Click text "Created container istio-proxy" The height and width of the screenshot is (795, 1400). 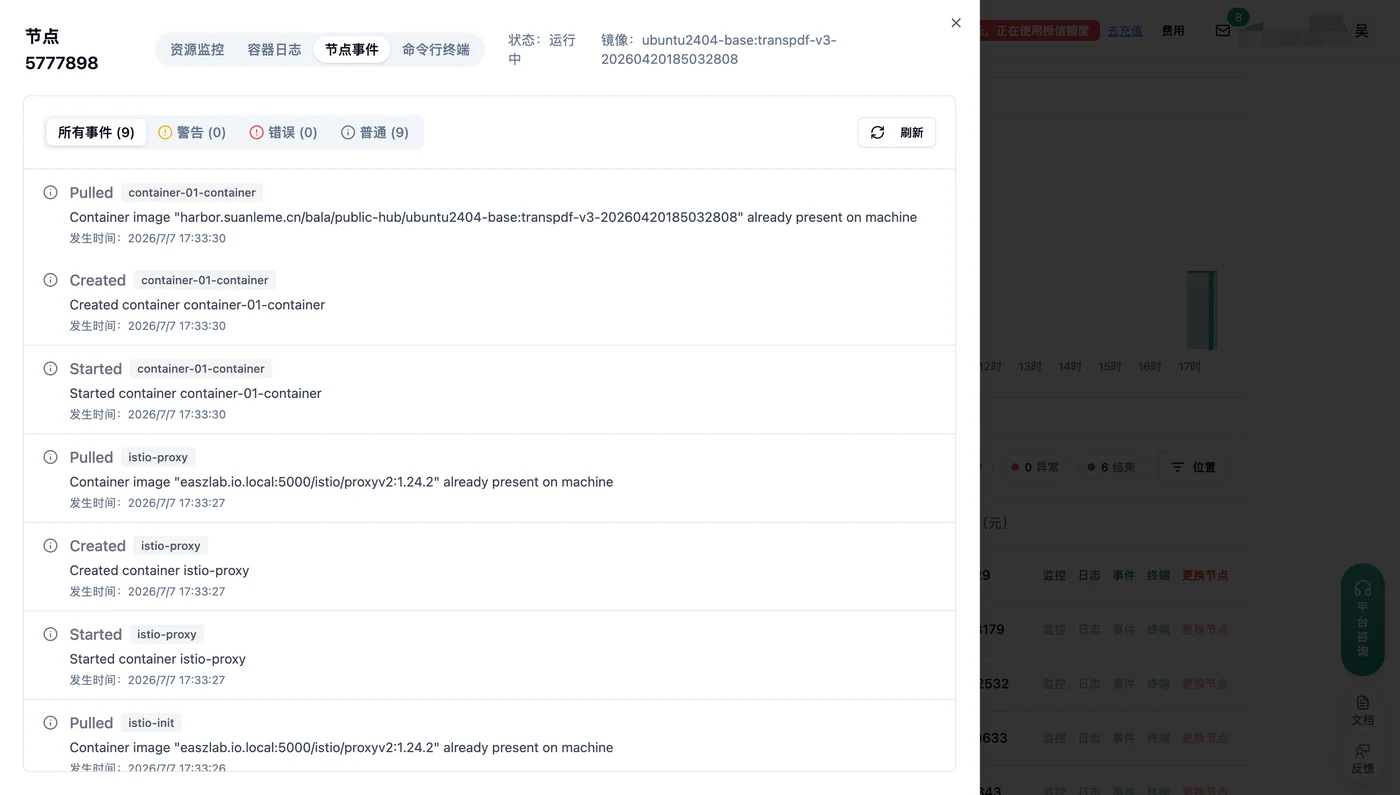click(159, 570)
